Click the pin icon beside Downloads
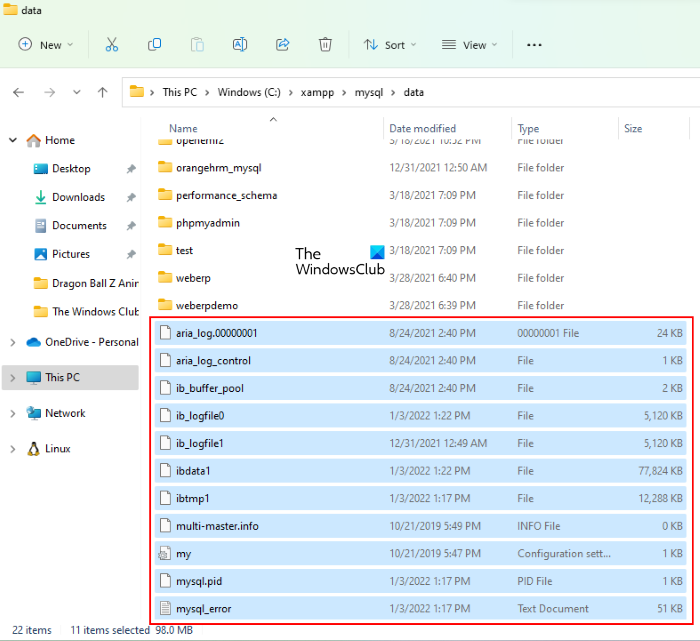The width and height of the screenshot is (700, 641). (131, 197)
